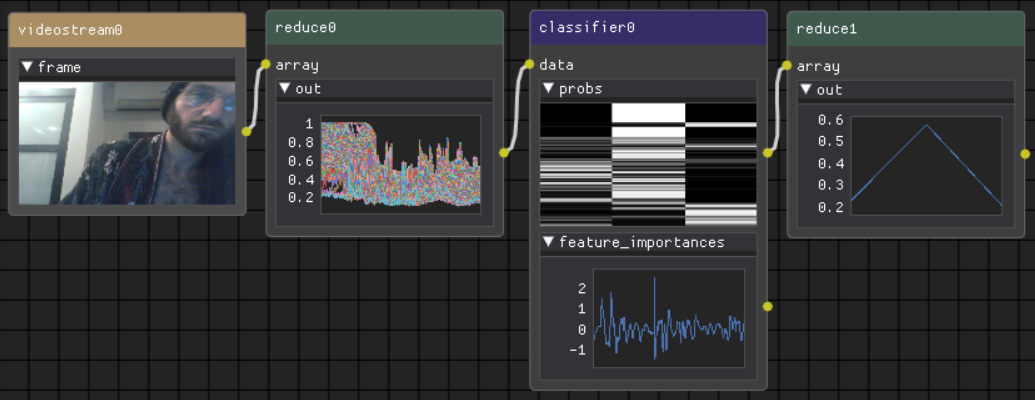Click the triangle line plot in reduce1

tap(925, 165)
